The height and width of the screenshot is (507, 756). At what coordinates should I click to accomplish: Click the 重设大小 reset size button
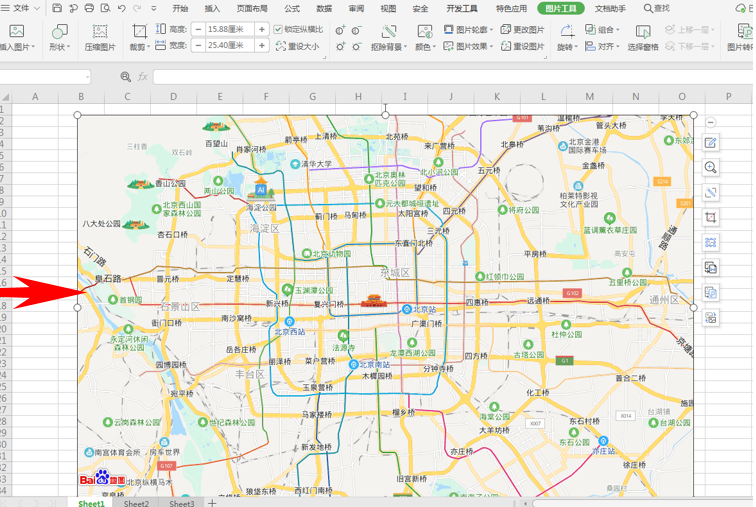[x=297, y=46]
